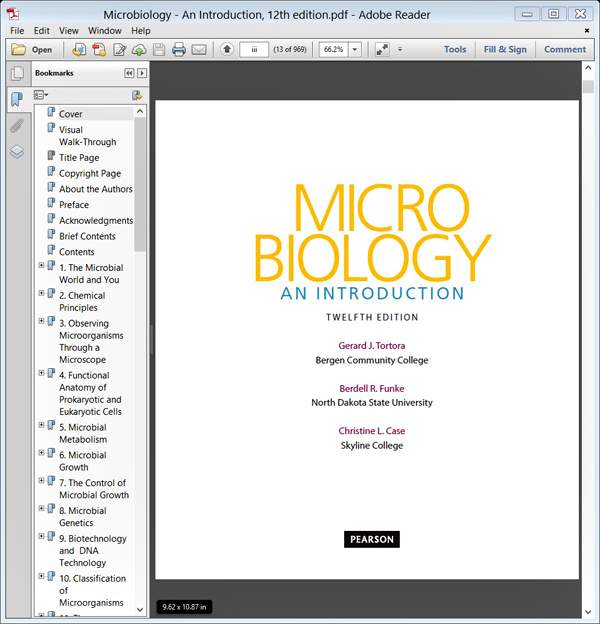Toggle the Bookmarks panel icon
The height and width of the screenshot is (624, 600).
point(17,99)
